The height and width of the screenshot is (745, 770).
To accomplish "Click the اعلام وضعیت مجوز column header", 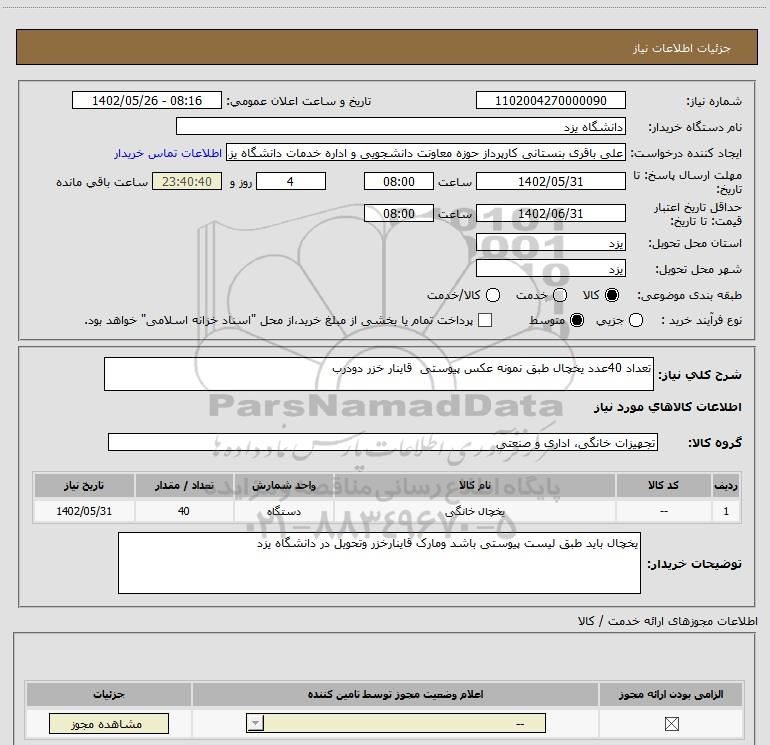I will pos(395,694).
